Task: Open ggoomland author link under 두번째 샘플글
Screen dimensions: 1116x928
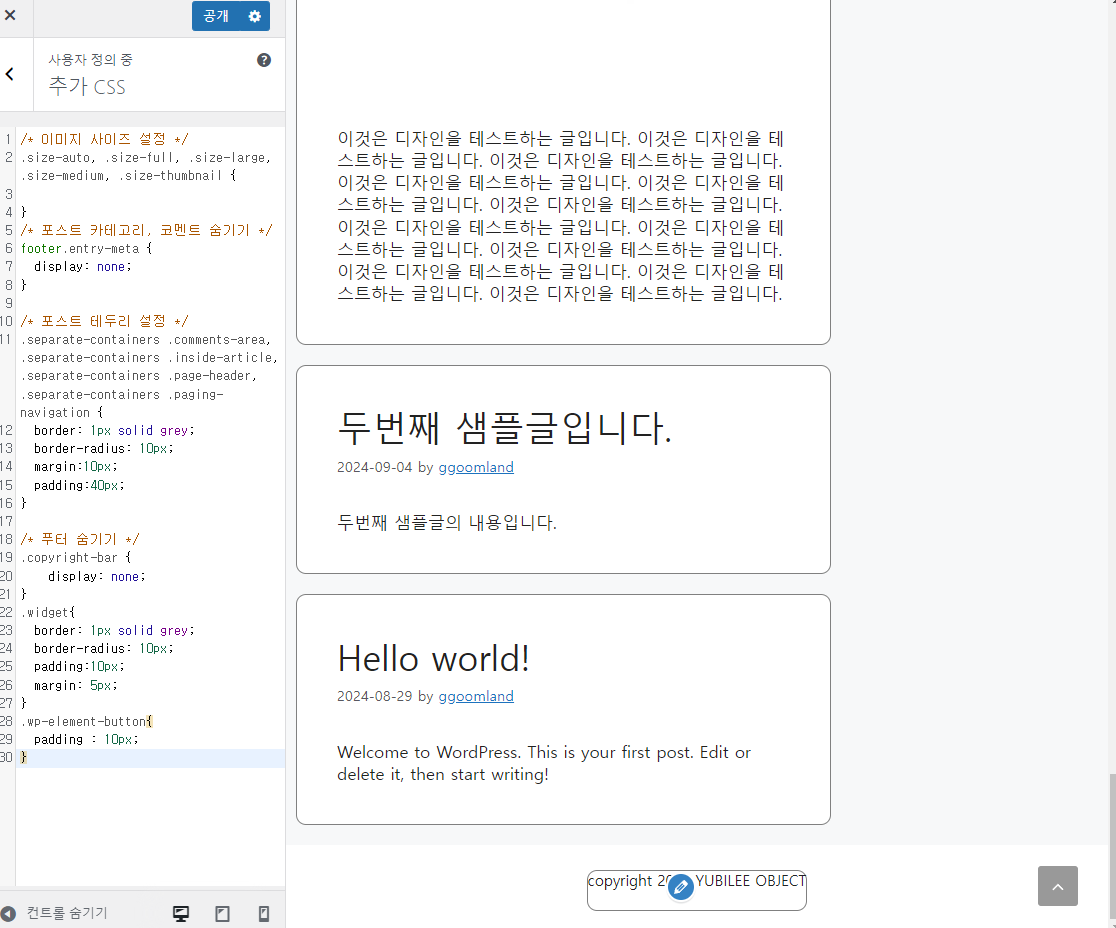Action: [476, 468]
